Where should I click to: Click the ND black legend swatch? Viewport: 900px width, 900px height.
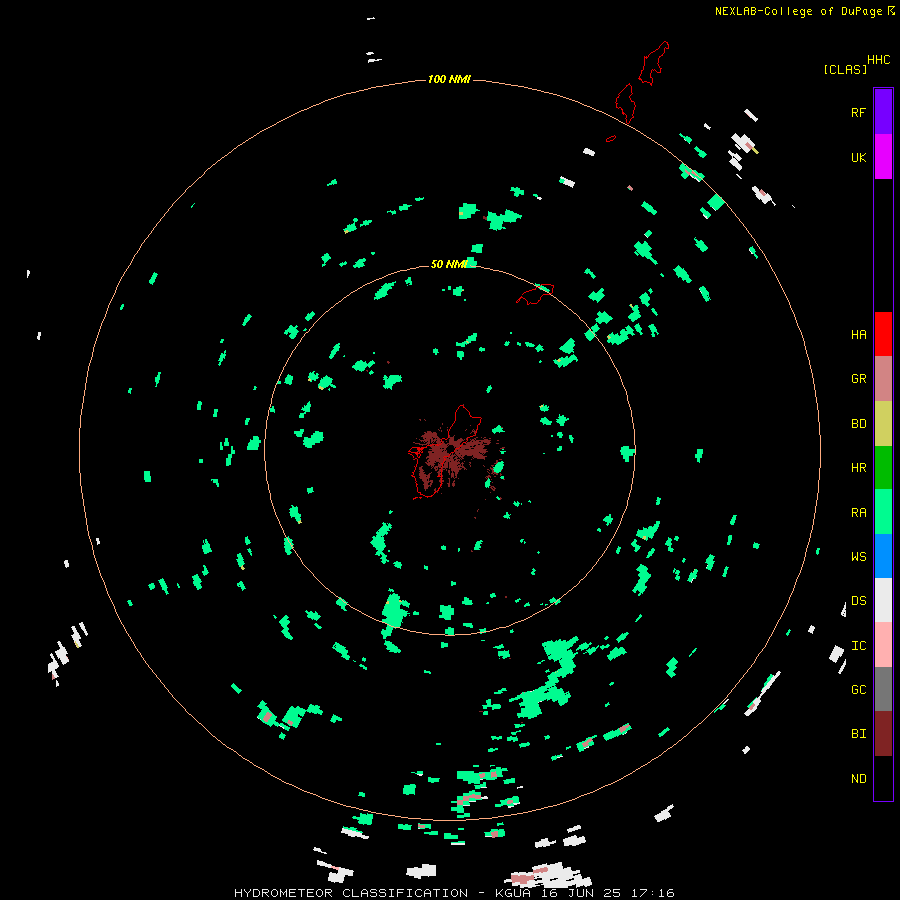click(x=883, y=778)
